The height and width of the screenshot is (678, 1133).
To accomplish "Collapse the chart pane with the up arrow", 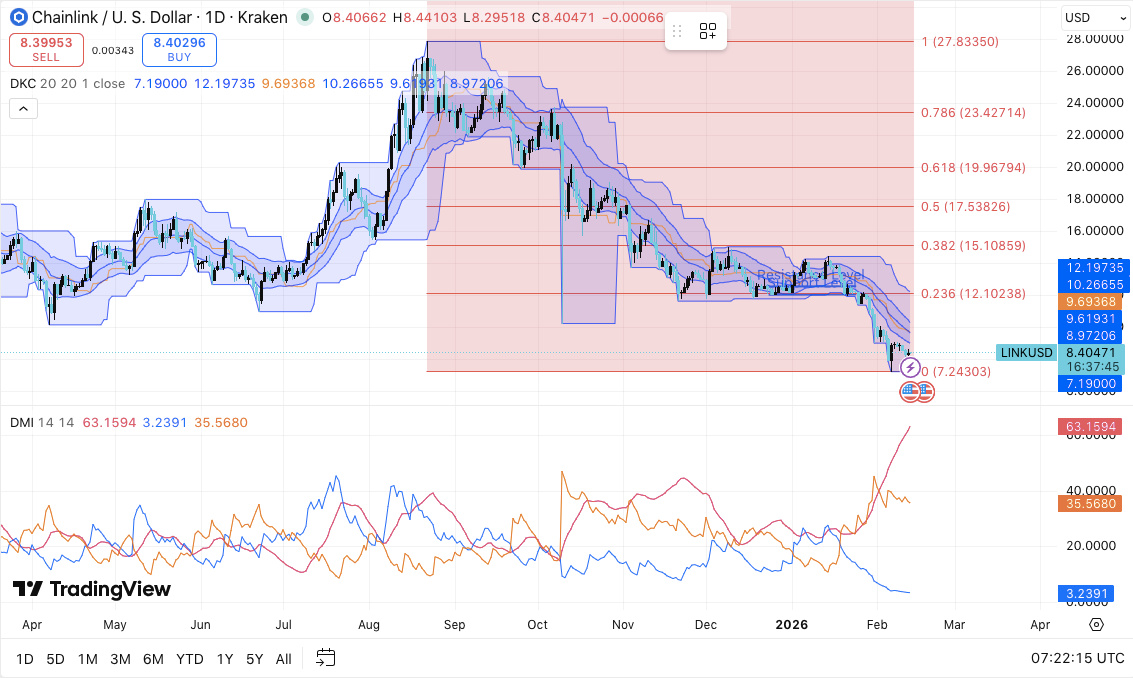I will (23, 108).
